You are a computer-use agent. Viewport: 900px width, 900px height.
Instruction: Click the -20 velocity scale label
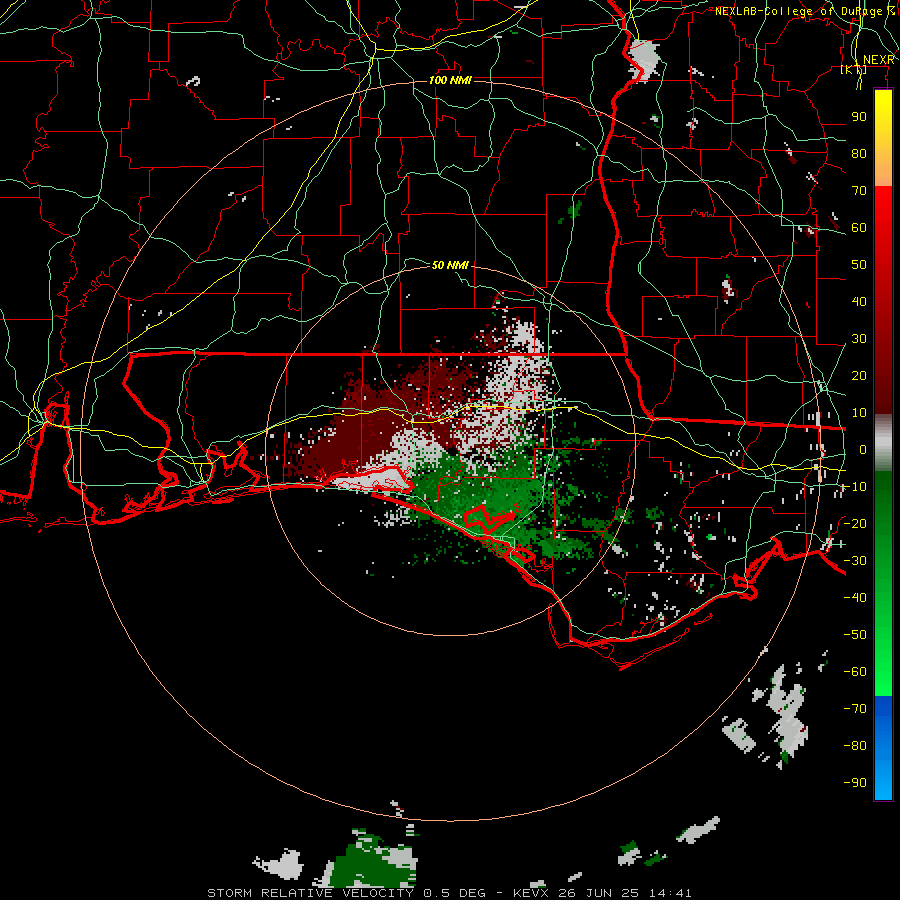855,523
